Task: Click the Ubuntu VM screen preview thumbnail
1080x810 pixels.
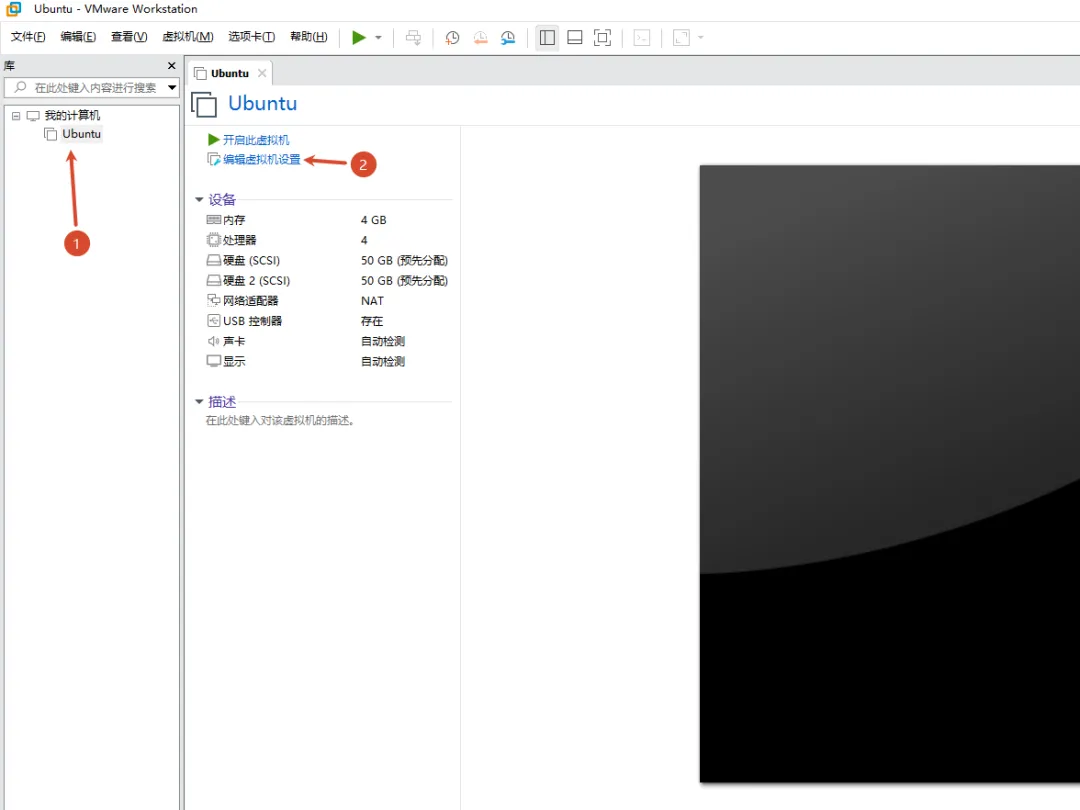Action: pyautogui.click(x=889, y=474)
